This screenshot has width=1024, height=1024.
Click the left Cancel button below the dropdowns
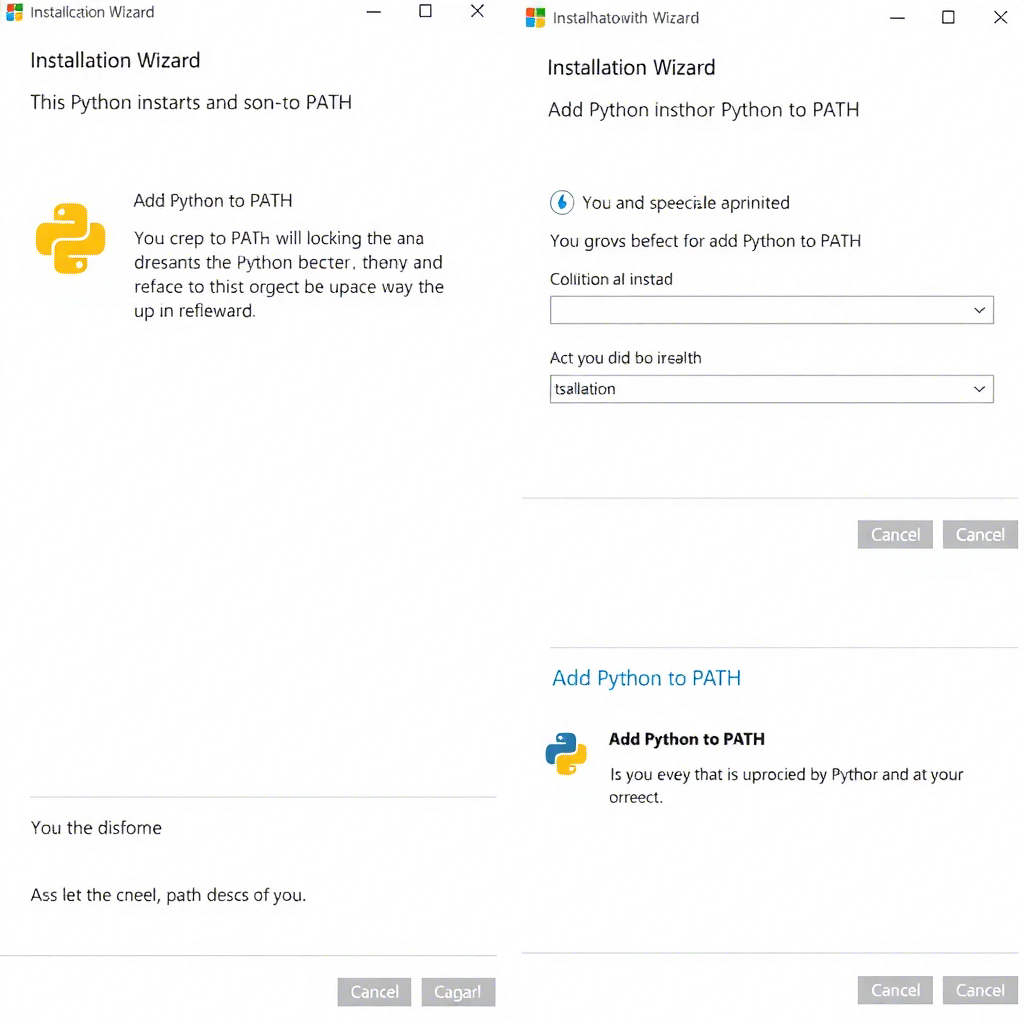[x=895, y=535]
